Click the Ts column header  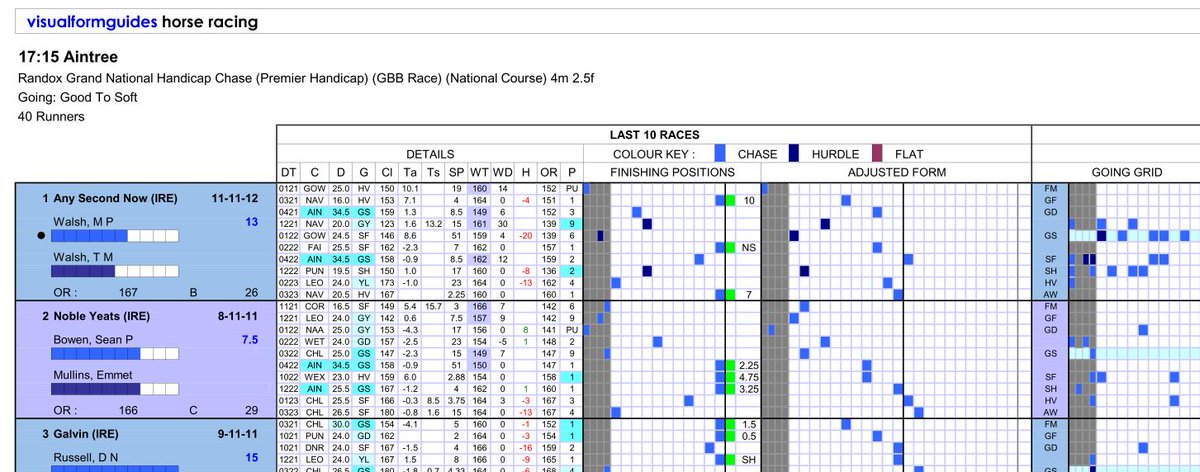coord(433,173)
